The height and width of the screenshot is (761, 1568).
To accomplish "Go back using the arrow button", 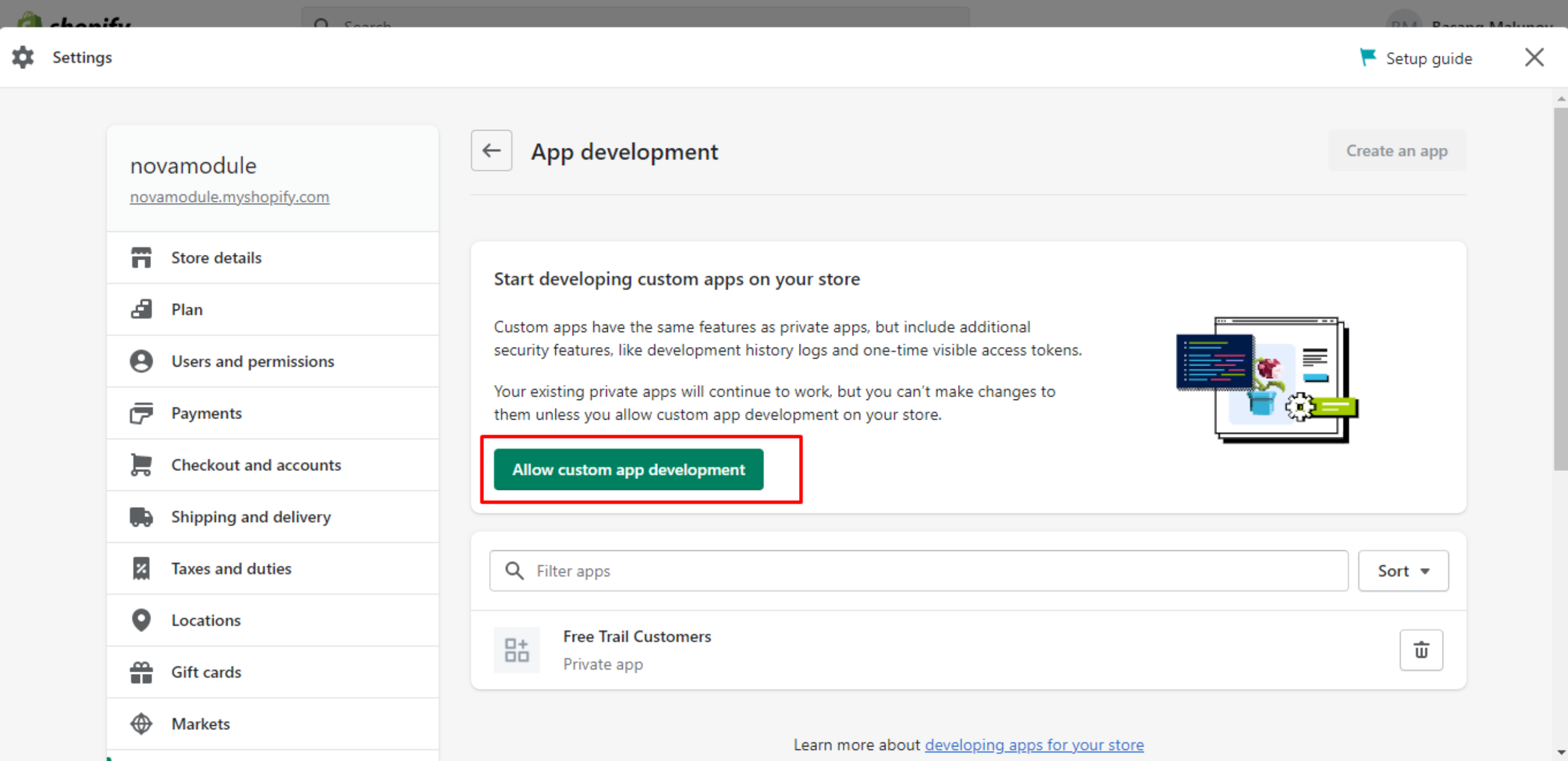I will [491, 151].
